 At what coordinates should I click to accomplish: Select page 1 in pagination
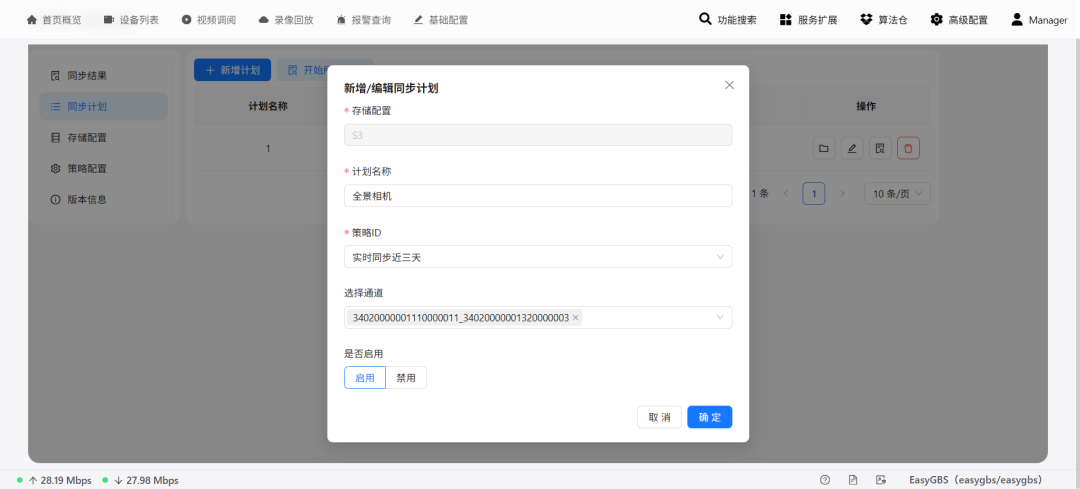coord(813,194)
